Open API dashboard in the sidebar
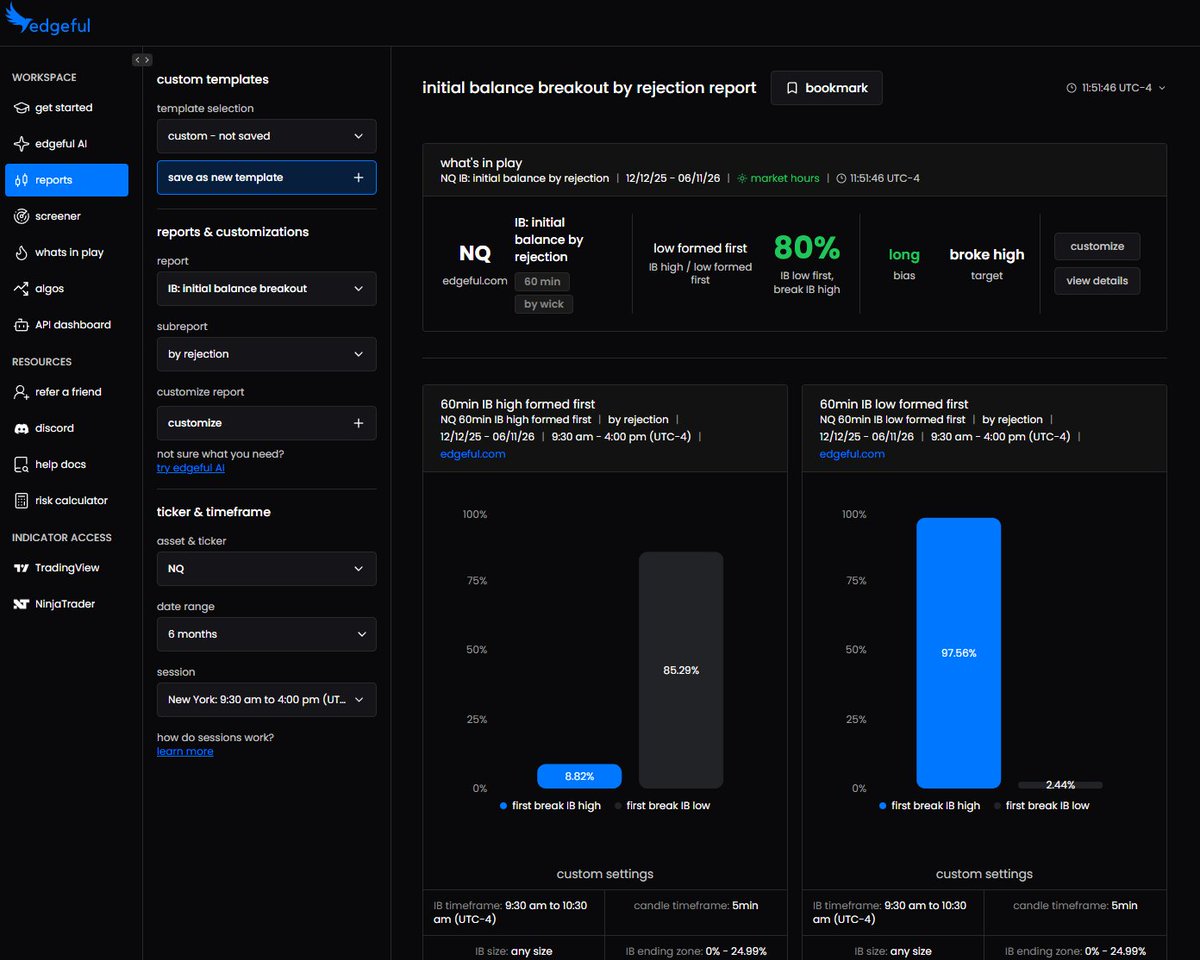 (x=66, y=325)
